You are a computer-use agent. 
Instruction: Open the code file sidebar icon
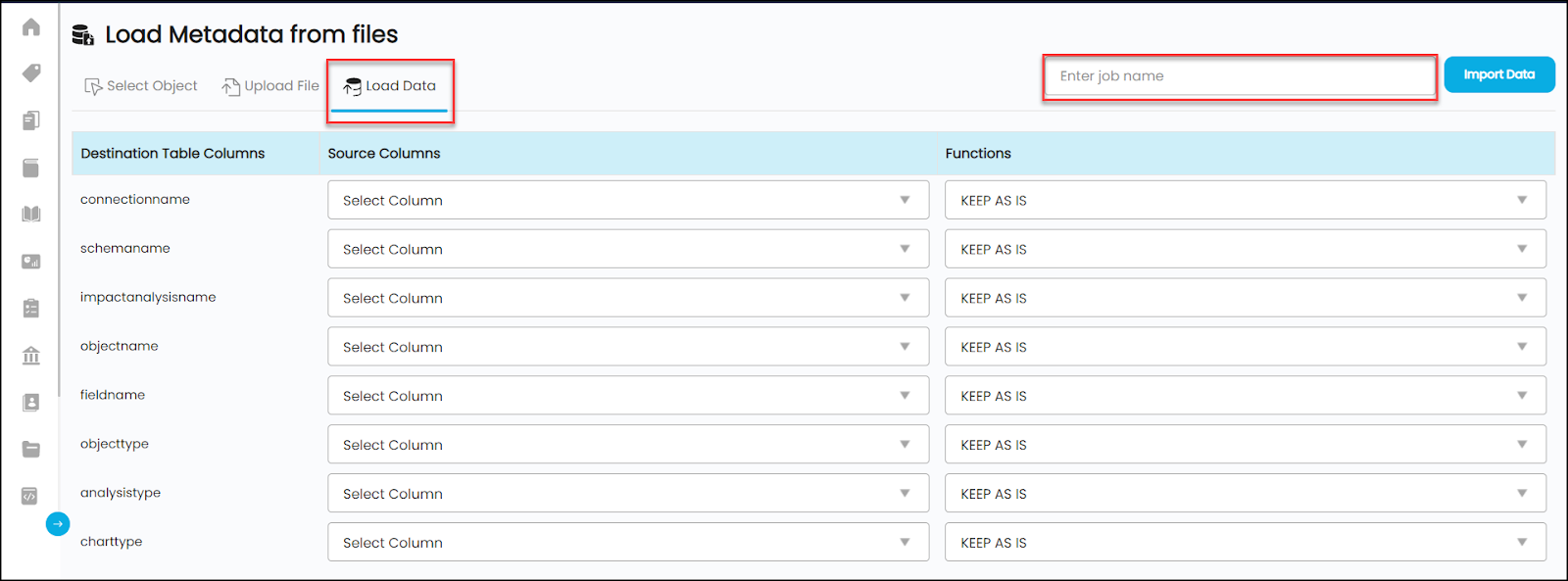29,497
